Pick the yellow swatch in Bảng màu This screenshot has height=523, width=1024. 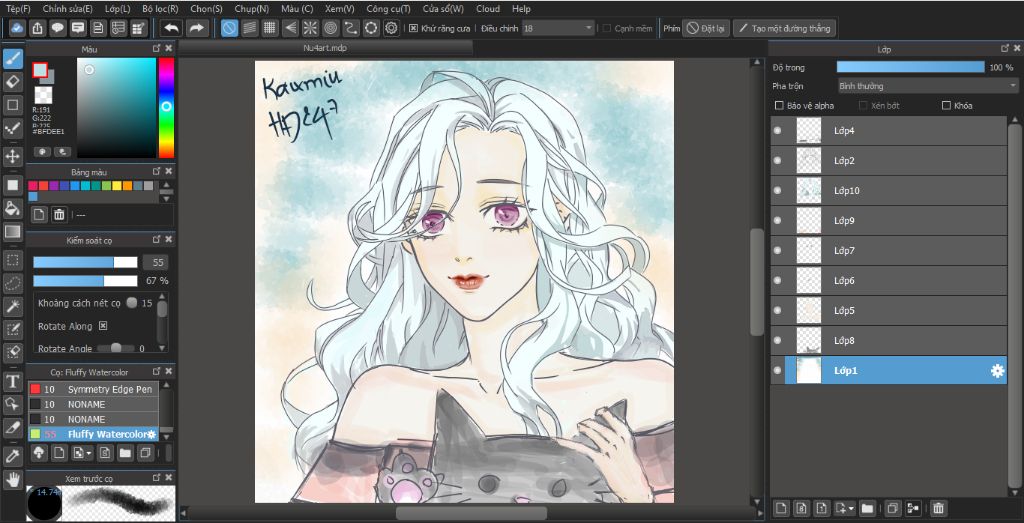click(x=116, y=186)
